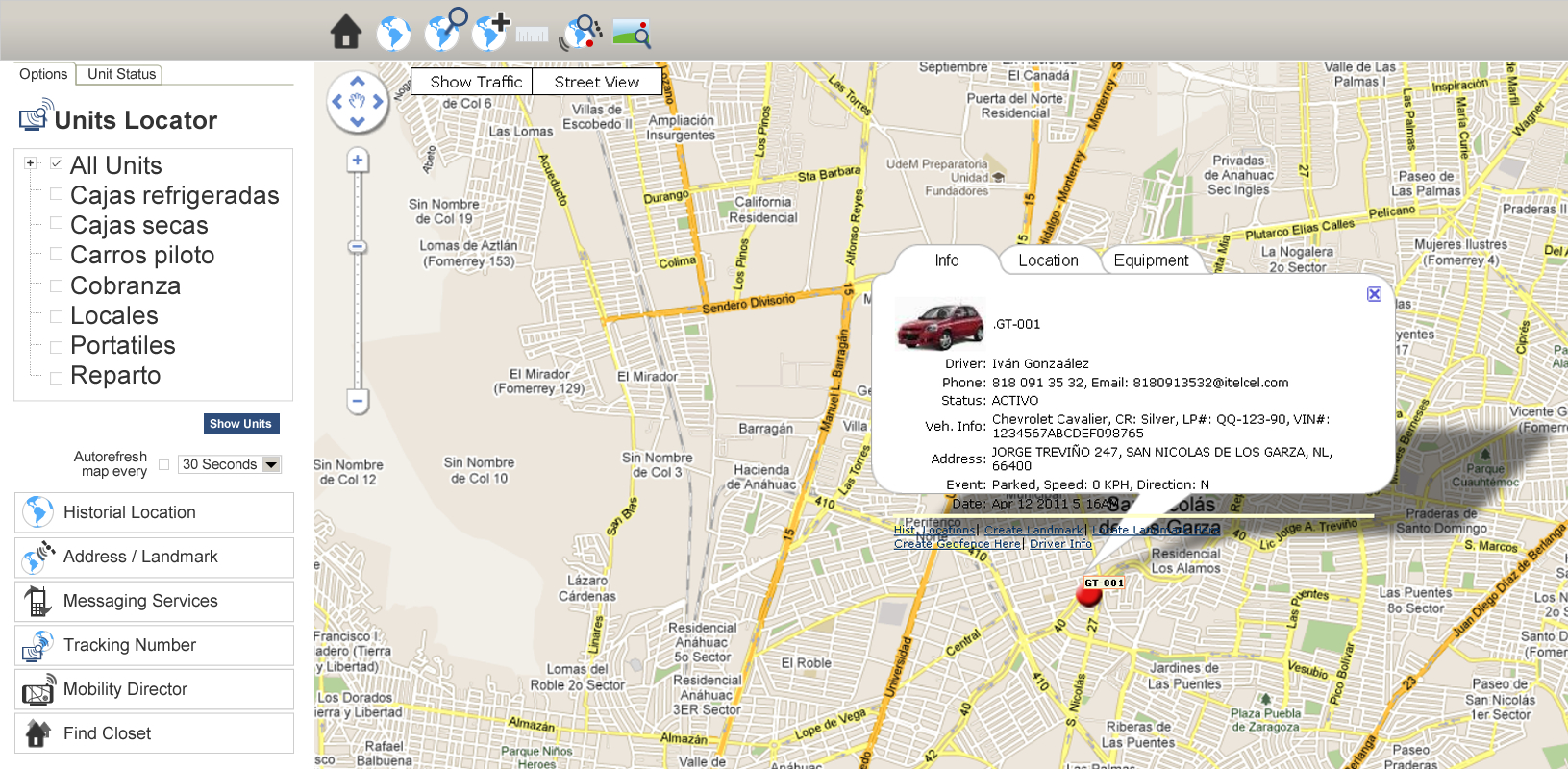
Task: Check the Portatiles checkbox
Action: tap(57, 347)
